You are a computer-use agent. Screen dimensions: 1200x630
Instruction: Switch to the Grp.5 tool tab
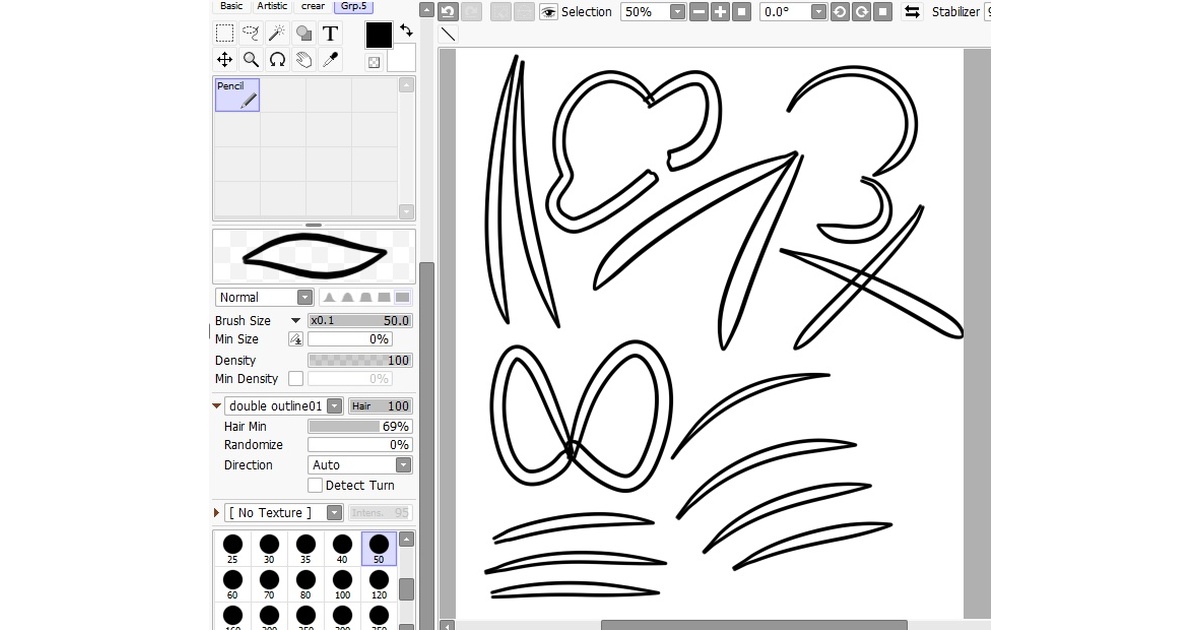point(353,6)
